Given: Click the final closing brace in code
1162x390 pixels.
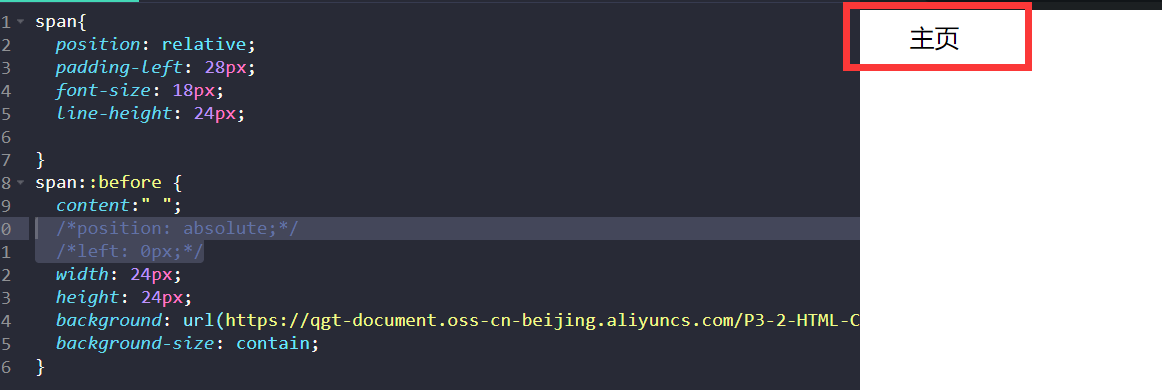Looking at the screenshot, I should [40, 366].
